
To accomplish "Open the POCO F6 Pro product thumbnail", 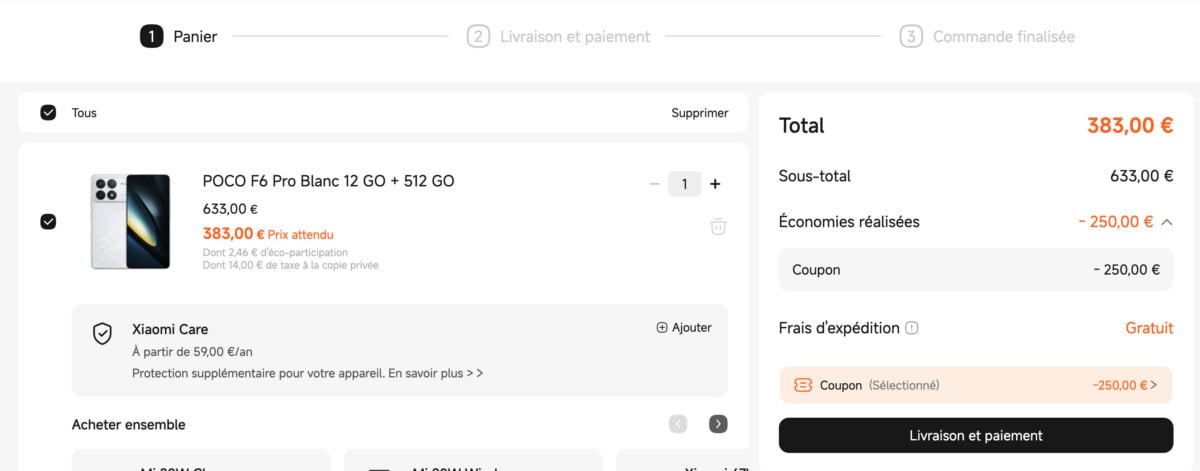I will [130, 221].
